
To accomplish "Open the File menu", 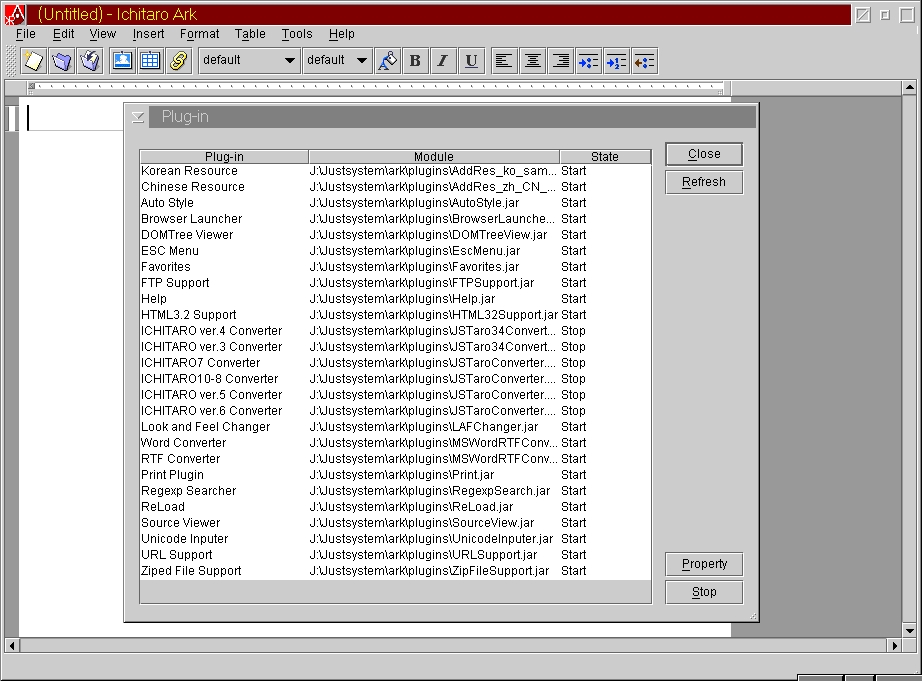I will (x=26, y=34).
